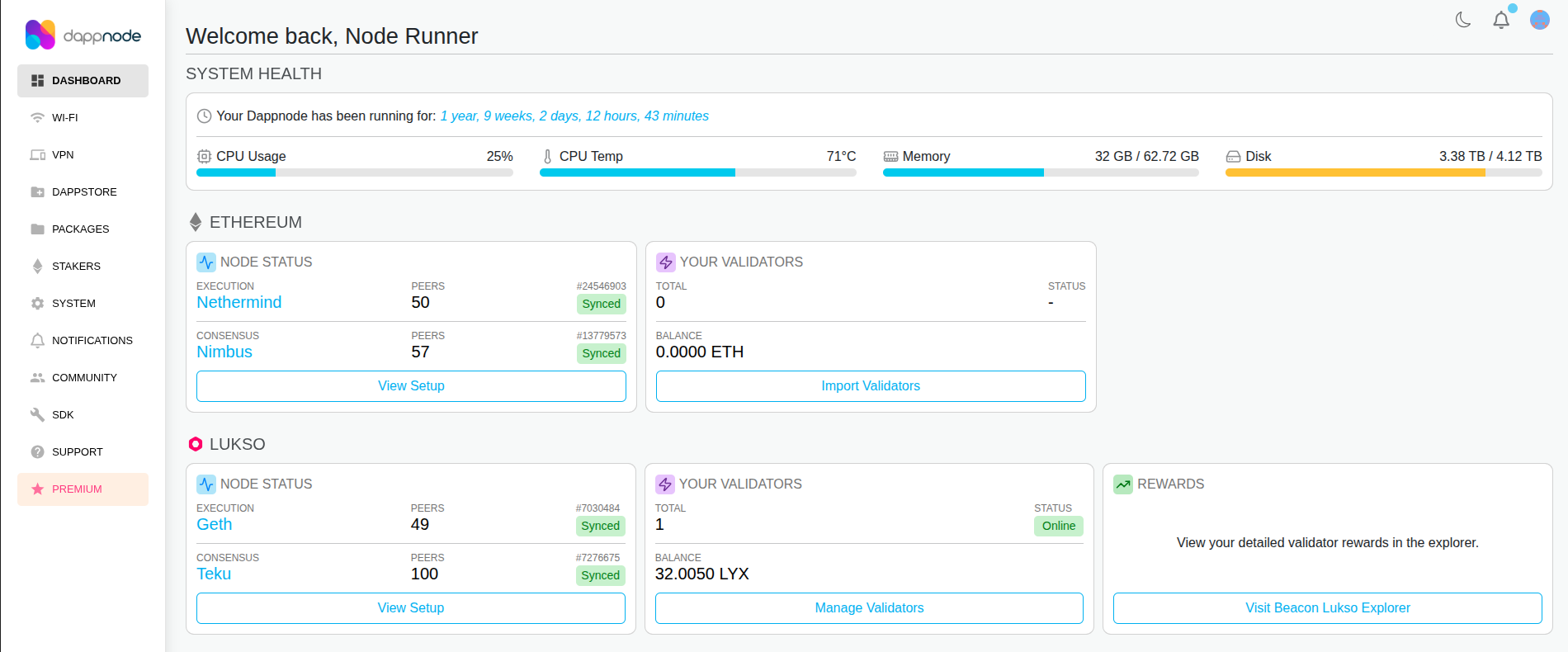Image resolution: width=1568 pixels, height=652 pixels.
Task: Click the Manage Validators button
Action: coord(869,608)
